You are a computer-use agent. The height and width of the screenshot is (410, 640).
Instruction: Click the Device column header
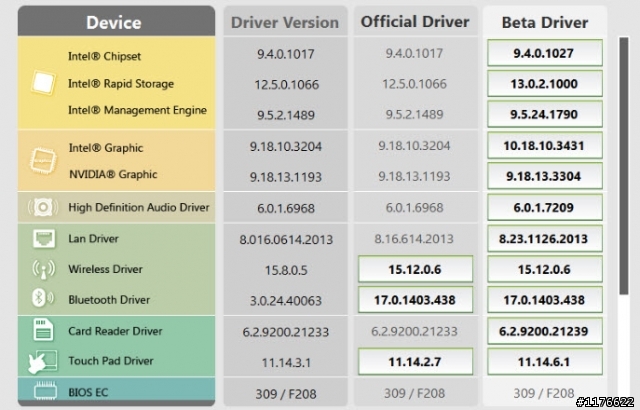pos(116,21)
